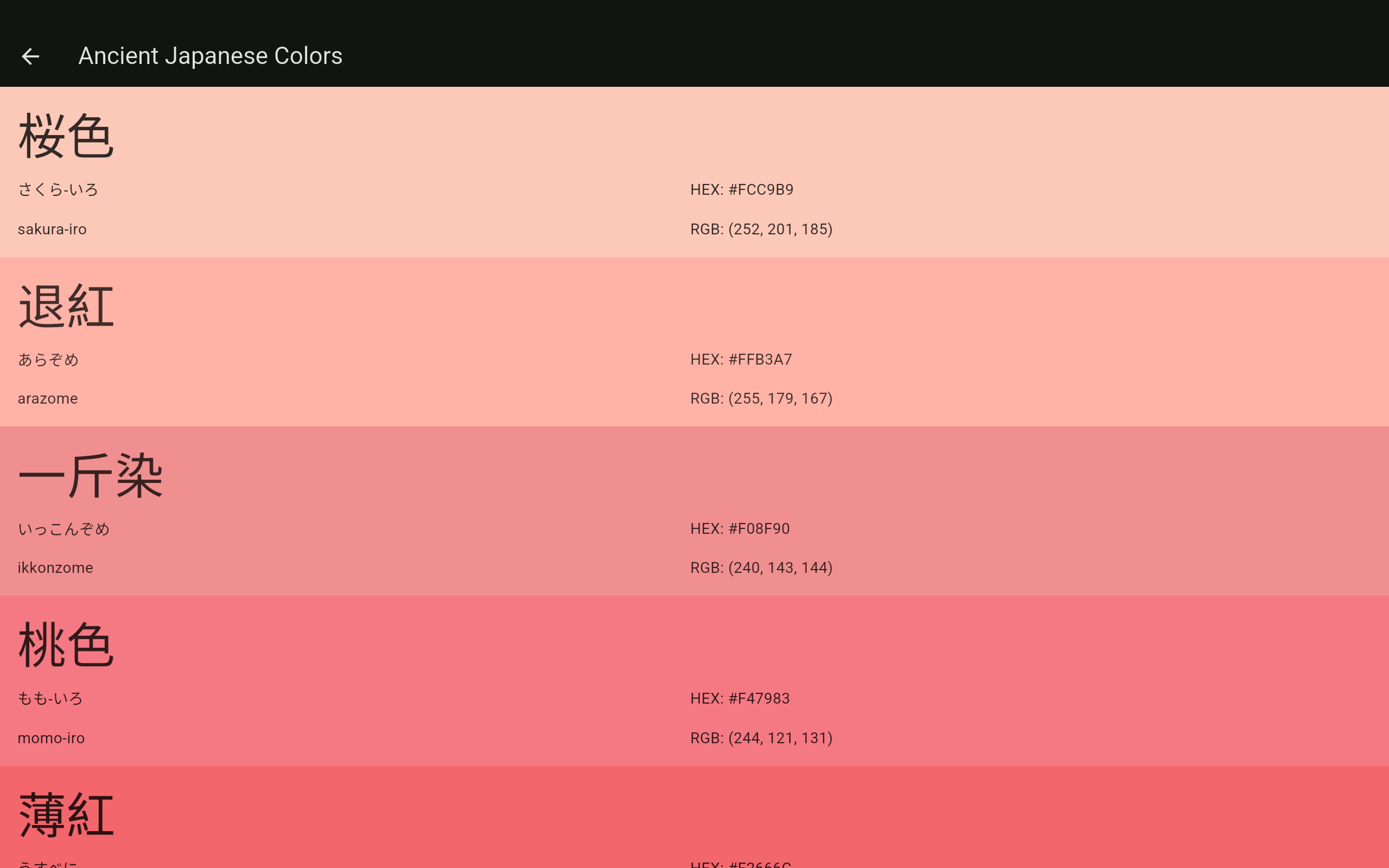Image resolution: width=1389 pixels, height=868 pixels.
Task: Click HEX value #FFB3A7
Action: [x=741, y=359]
